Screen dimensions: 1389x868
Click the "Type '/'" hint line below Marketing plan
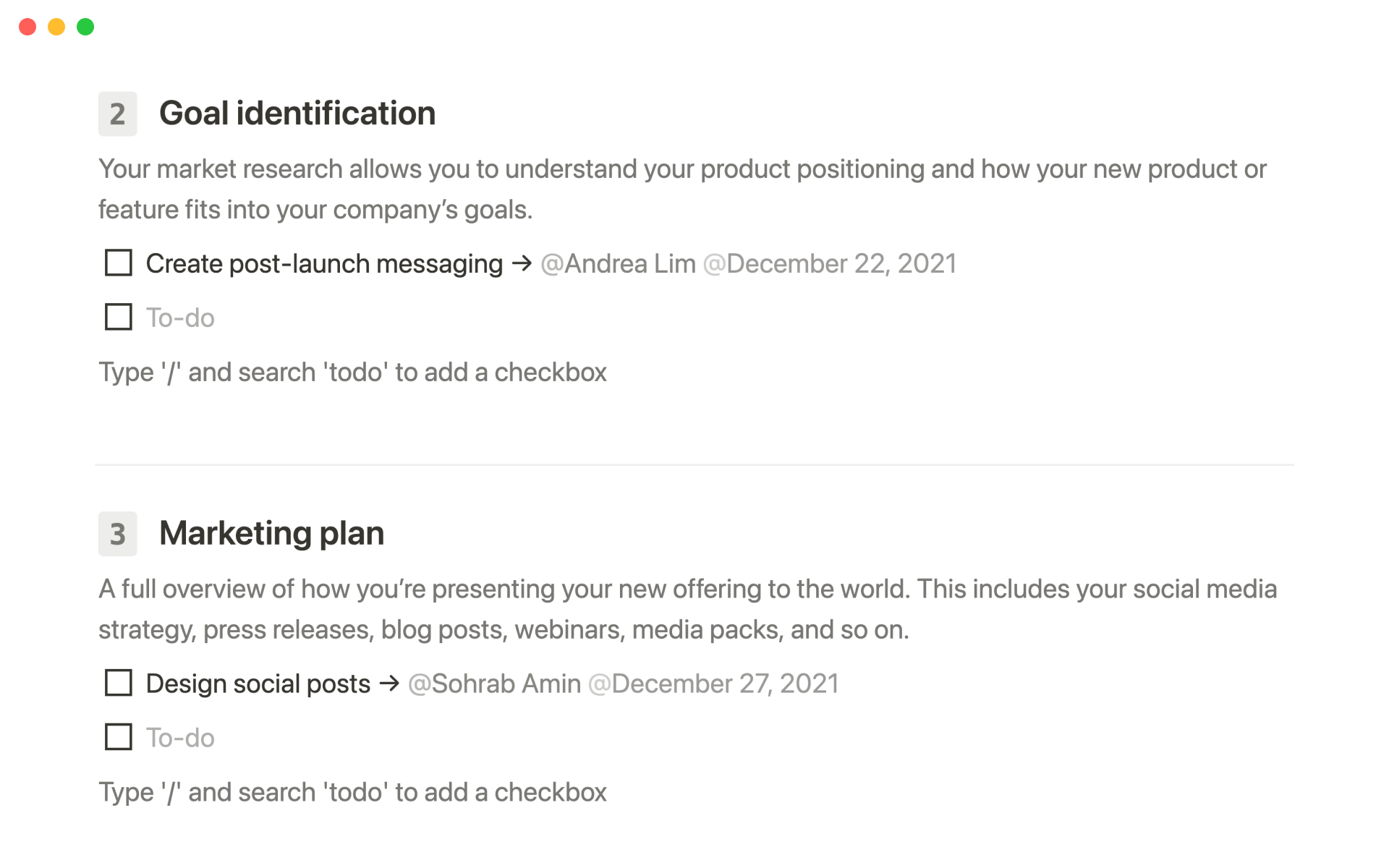[352, 793]
